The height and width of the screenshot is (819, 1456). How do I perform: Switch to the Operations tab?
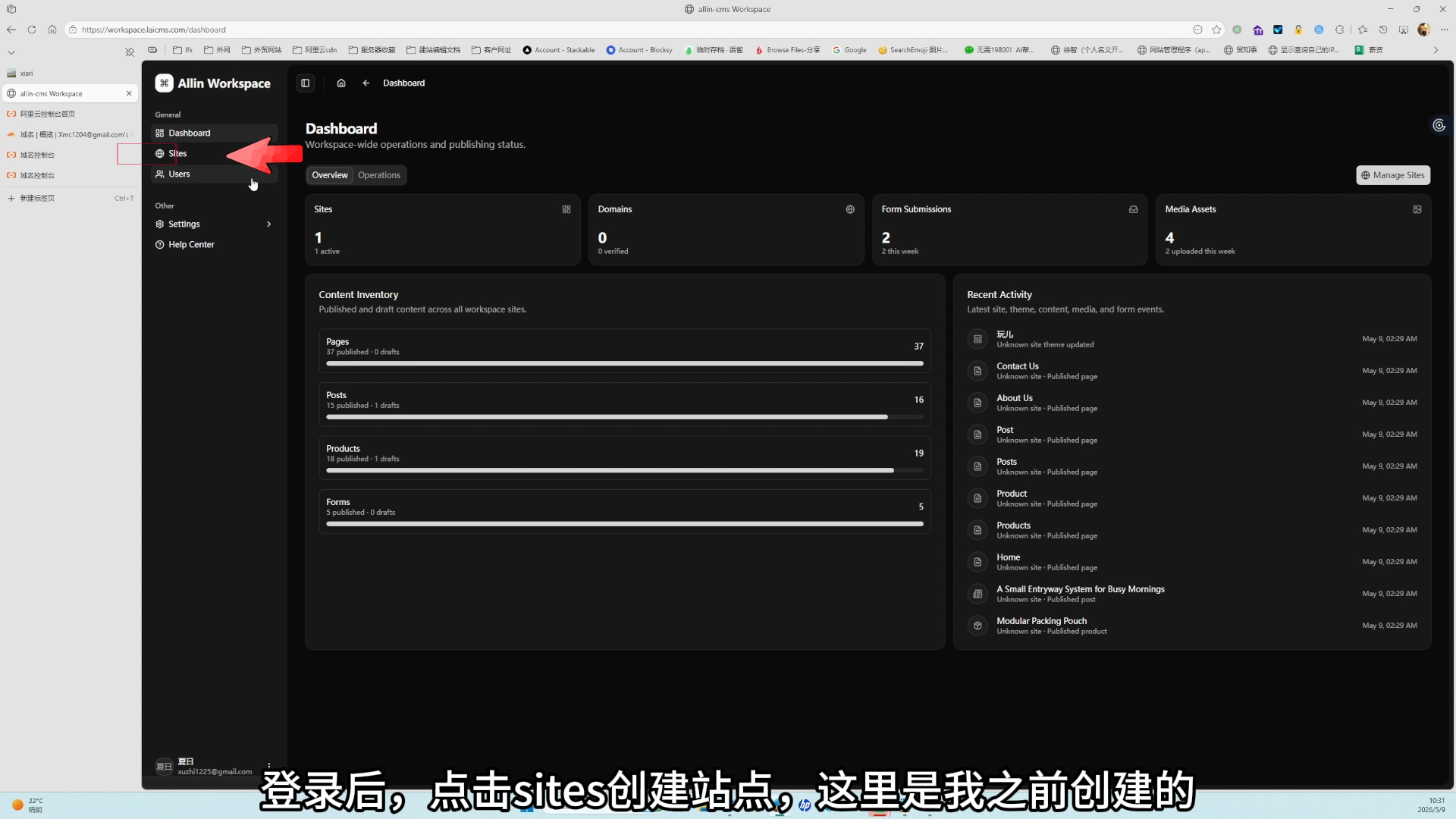[379, 175]
